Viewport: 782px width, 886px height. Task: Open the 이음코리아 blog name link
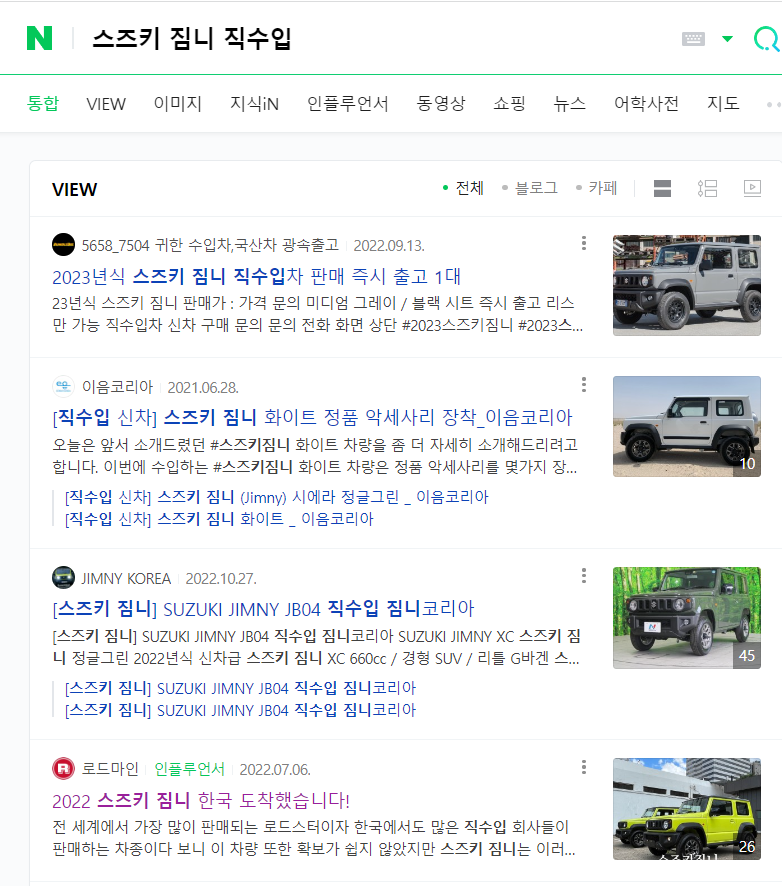[118, 387]
